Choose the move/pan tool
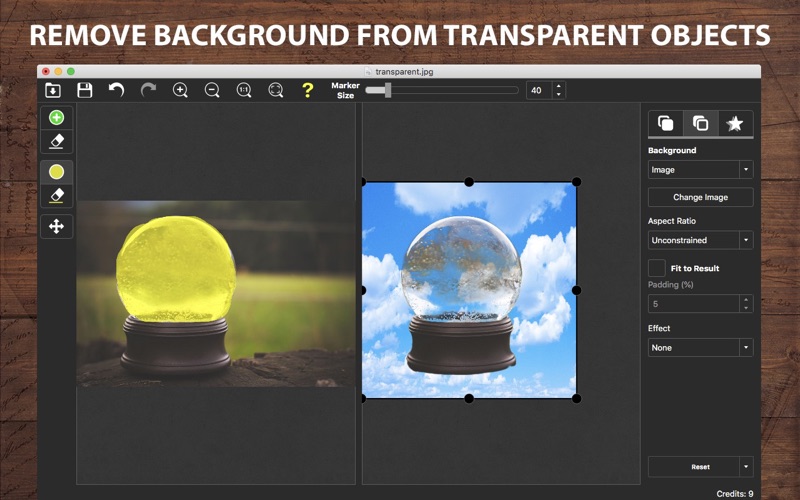The image size is (800, 500). point(56,226)
